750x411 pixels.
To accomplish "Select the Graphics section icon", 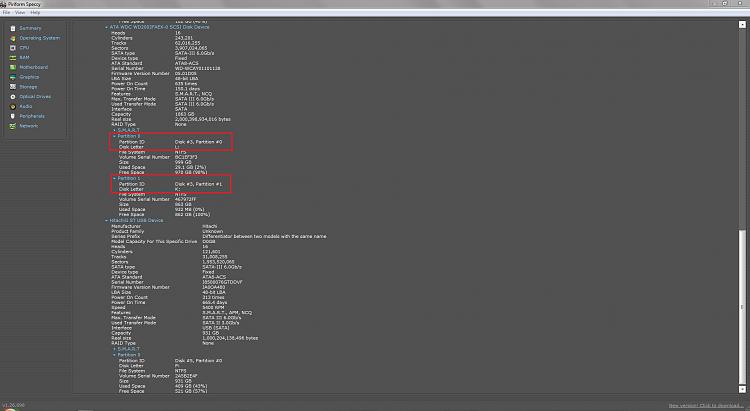I will pyautogui.click(x=13, y=77).
